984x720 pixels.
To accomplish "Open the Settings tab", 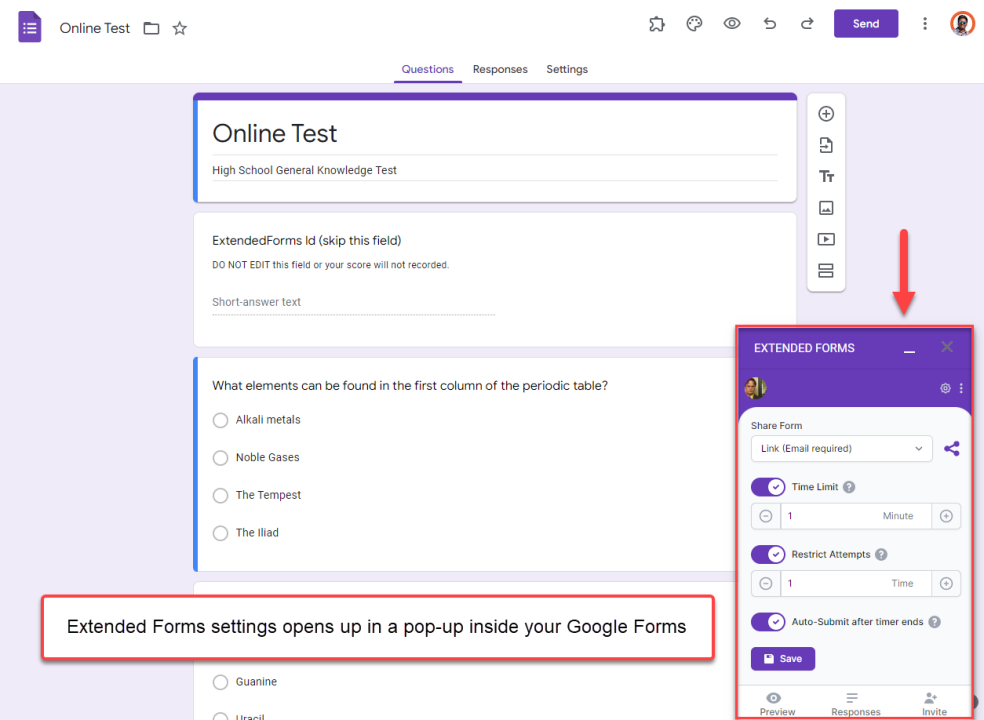I will (567, 69).
